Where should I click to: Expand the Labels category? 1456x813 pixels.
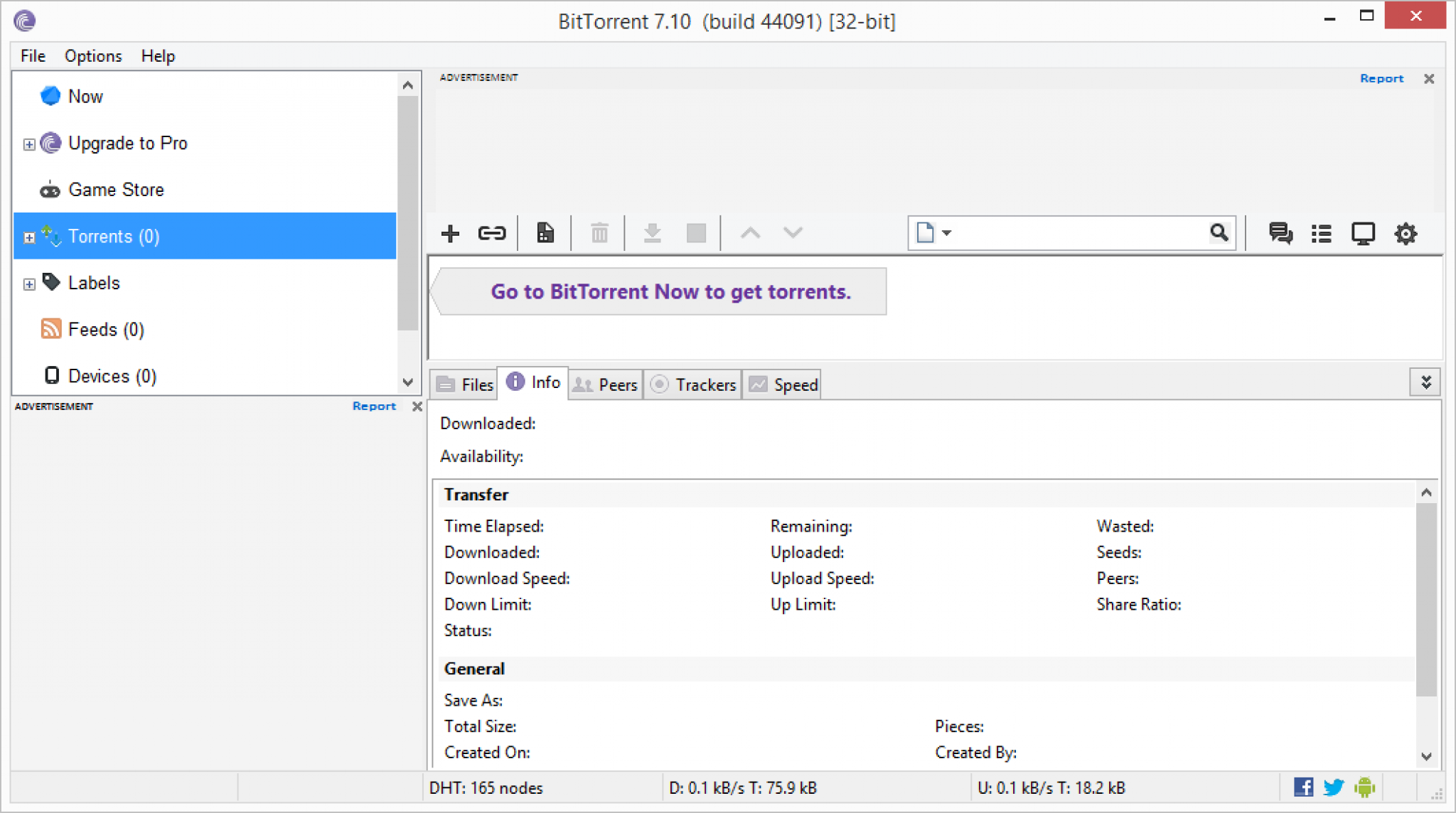click(x=28, y=283)
